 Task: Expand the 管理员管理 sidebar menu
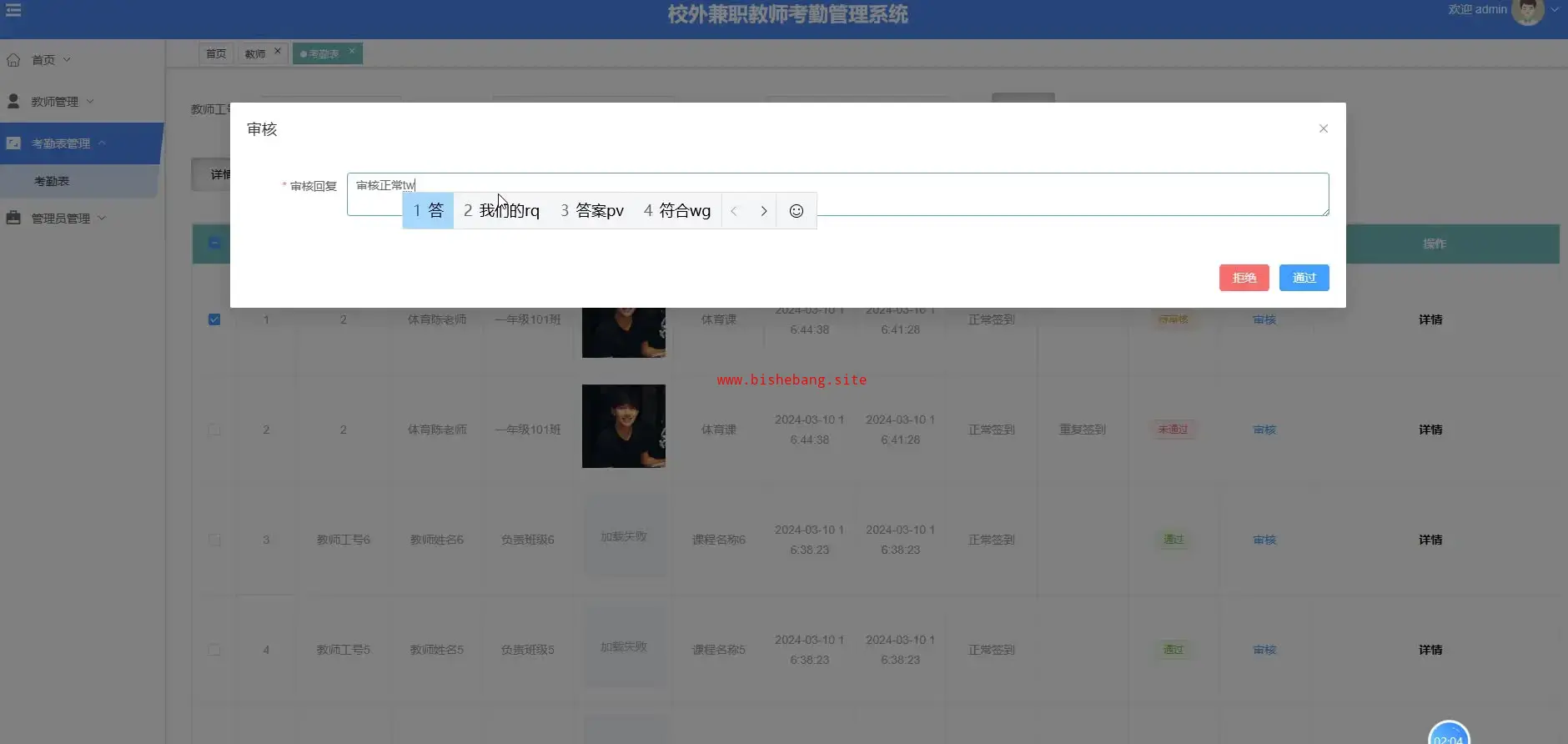pyautogui.click(x=102, y=219)
